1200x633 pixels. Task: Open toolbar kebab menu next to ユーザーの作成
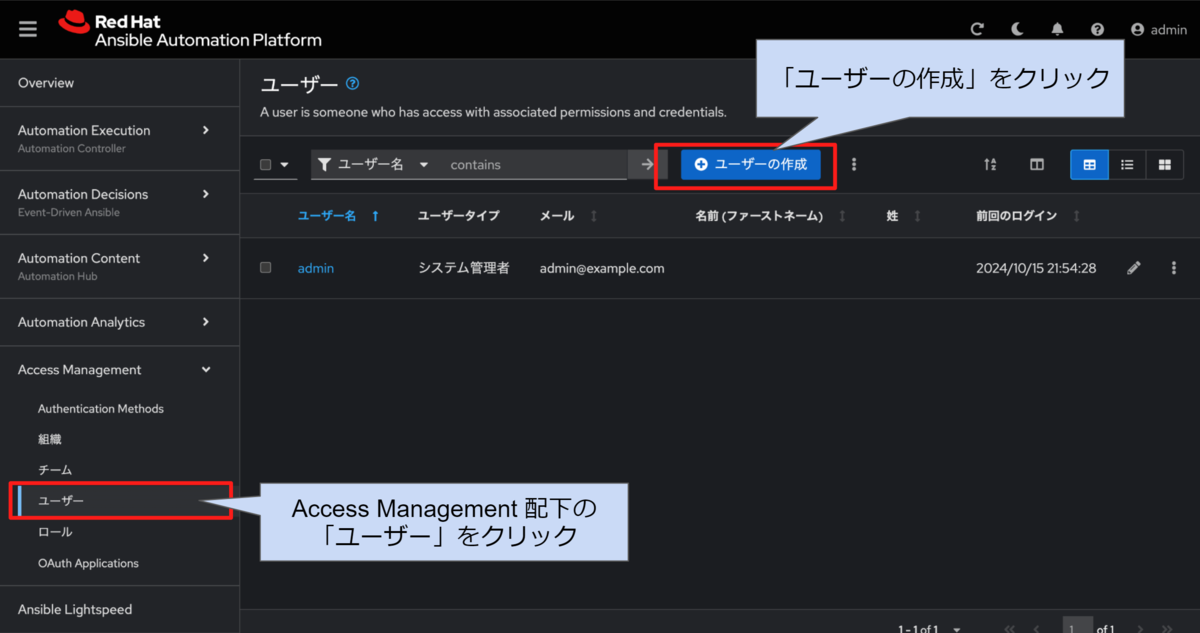pos(853,164)
